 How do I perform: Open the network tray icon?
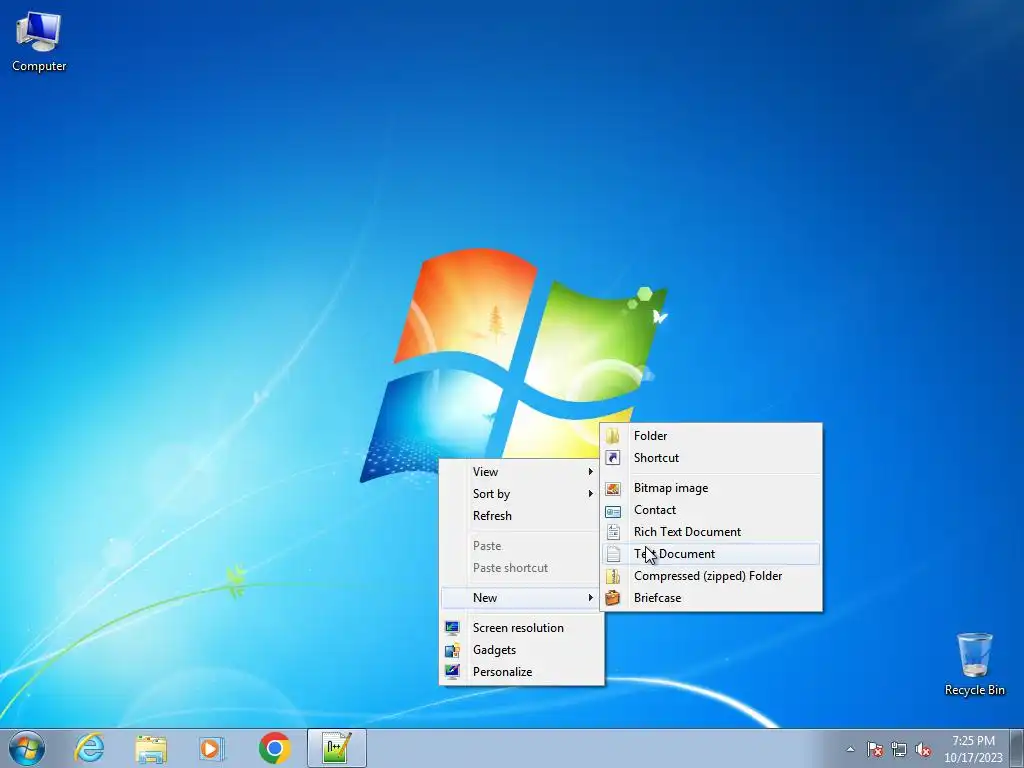click(x=899, y=749)
